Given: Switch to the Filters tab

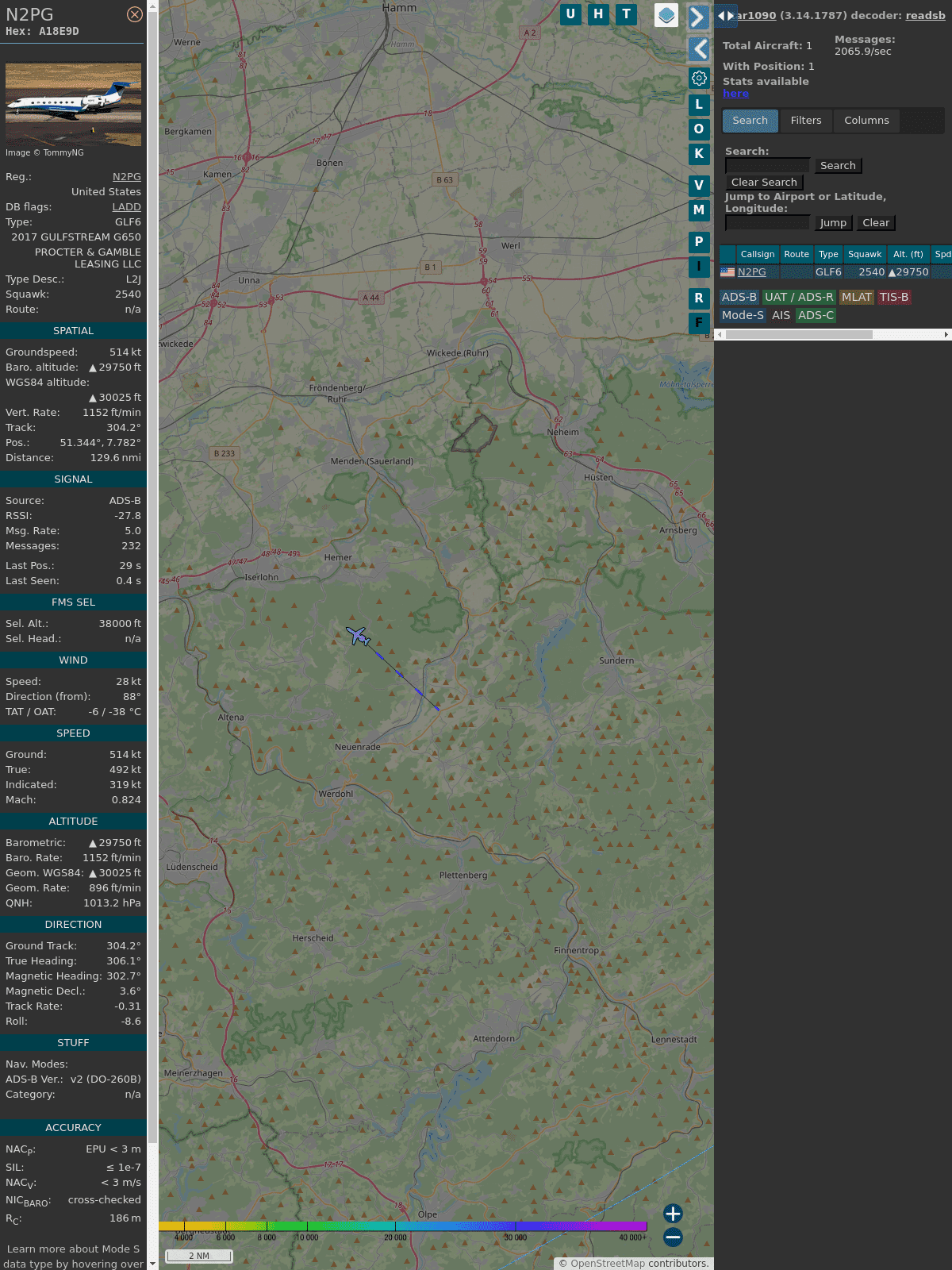Looking at the screenshot, I should 805,121.
